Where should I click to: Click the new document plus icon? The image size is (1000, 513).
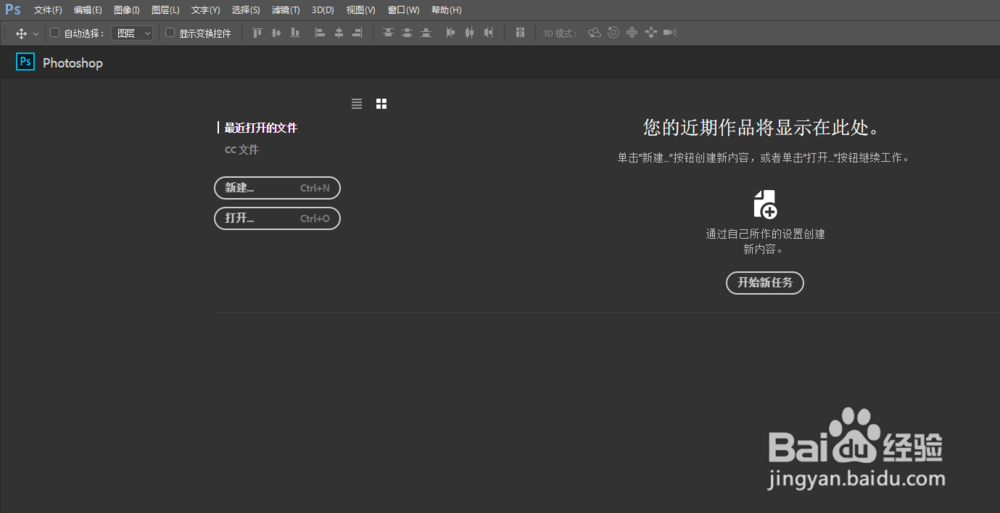point(765,204)
